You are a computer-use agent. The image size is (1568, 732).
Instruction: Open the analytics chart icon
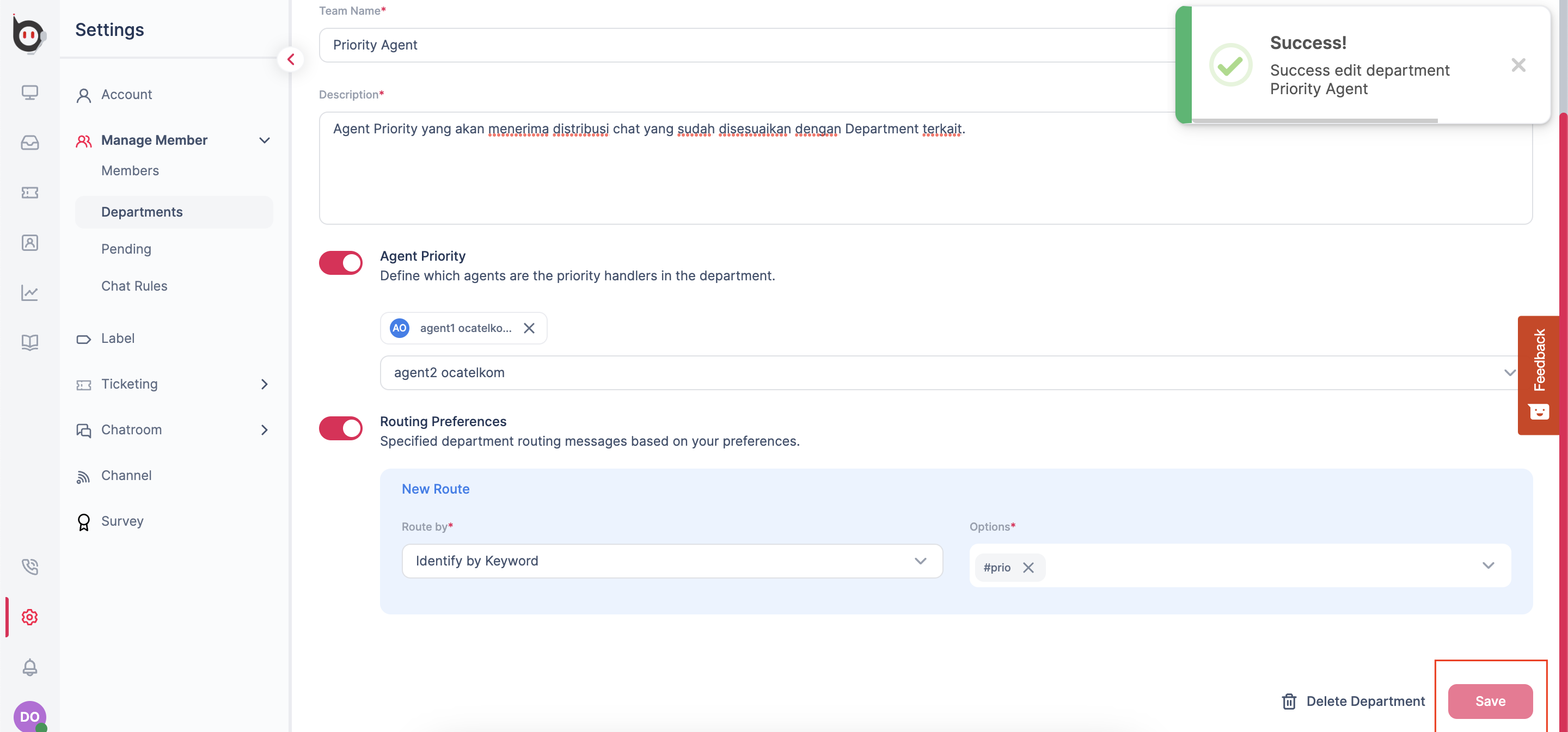(29, 293)
